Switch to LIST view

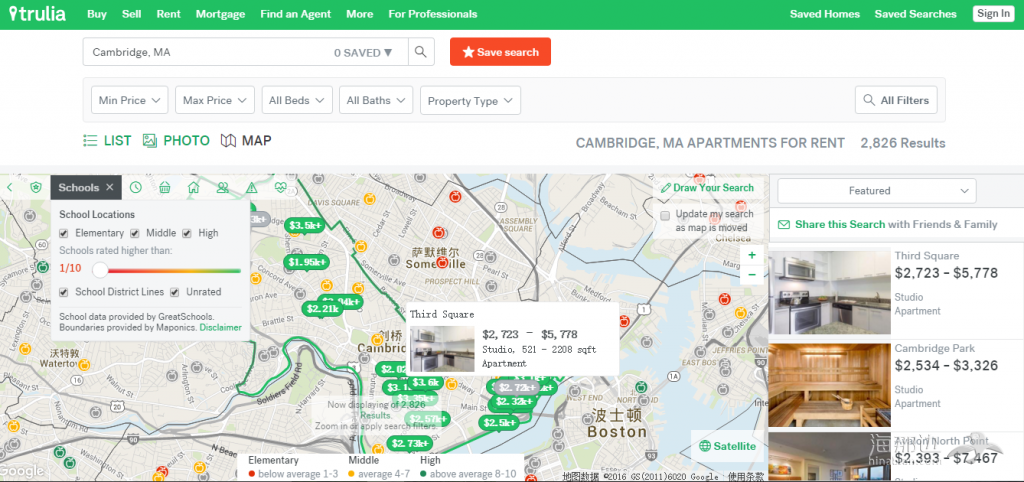pos(107,140)
